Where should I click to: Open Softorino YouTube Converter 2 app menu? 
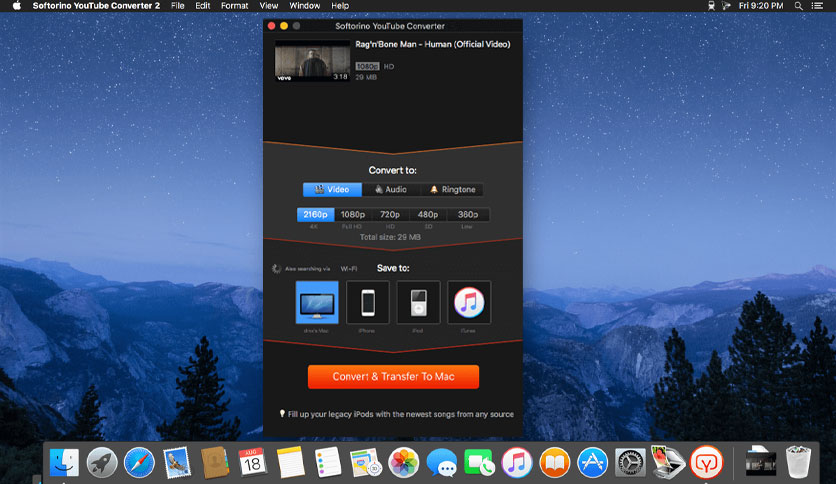click(97, 6)
